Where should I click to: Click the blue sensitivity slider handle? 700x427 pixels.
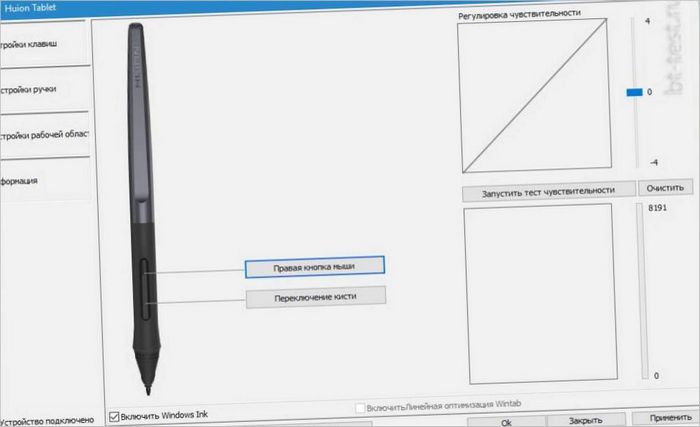634,92
